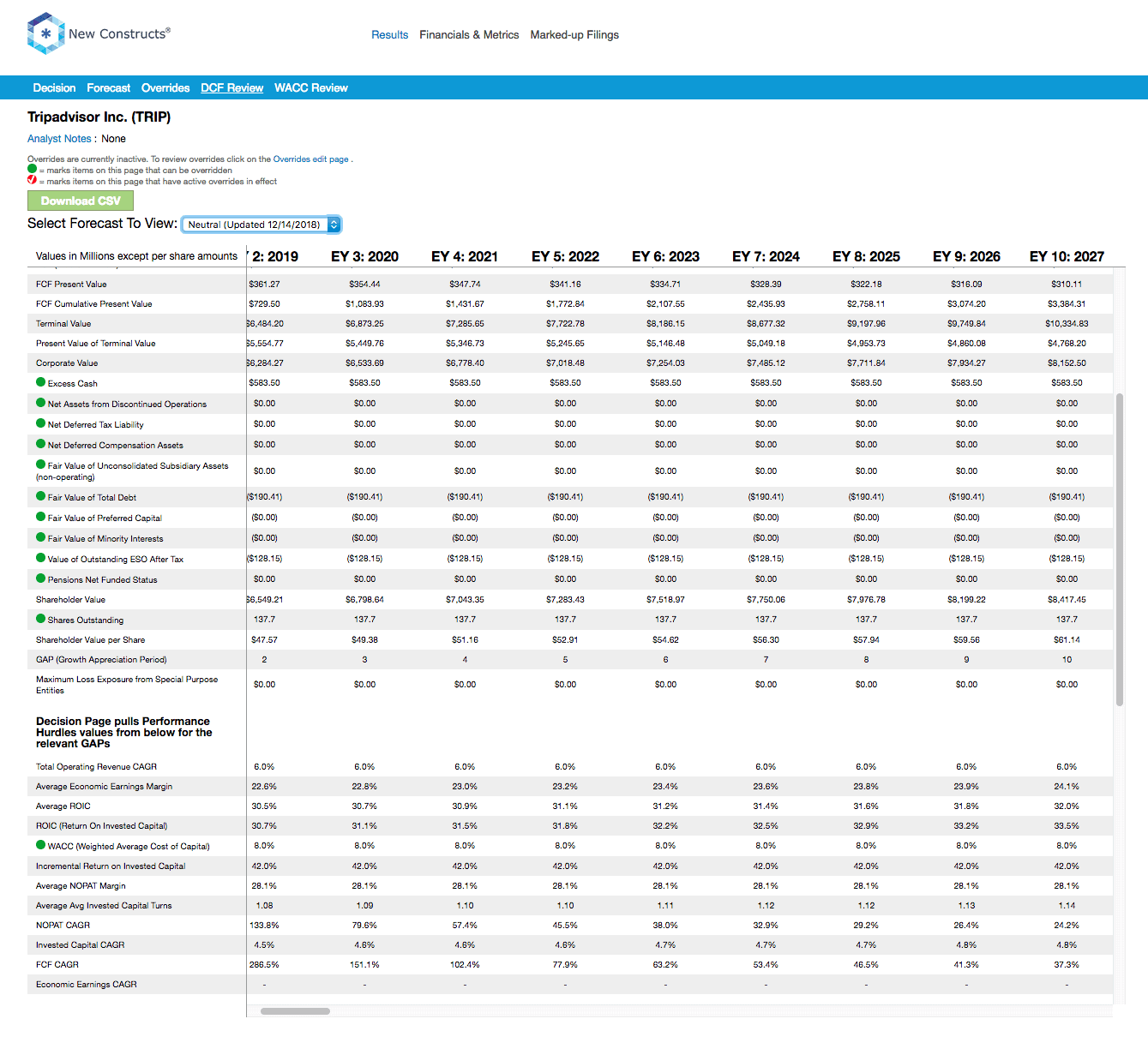1148x1037 pixels.
Task: Click green dot beside Value of Outstanding ESO After Tax
Action: click(40, 558)
